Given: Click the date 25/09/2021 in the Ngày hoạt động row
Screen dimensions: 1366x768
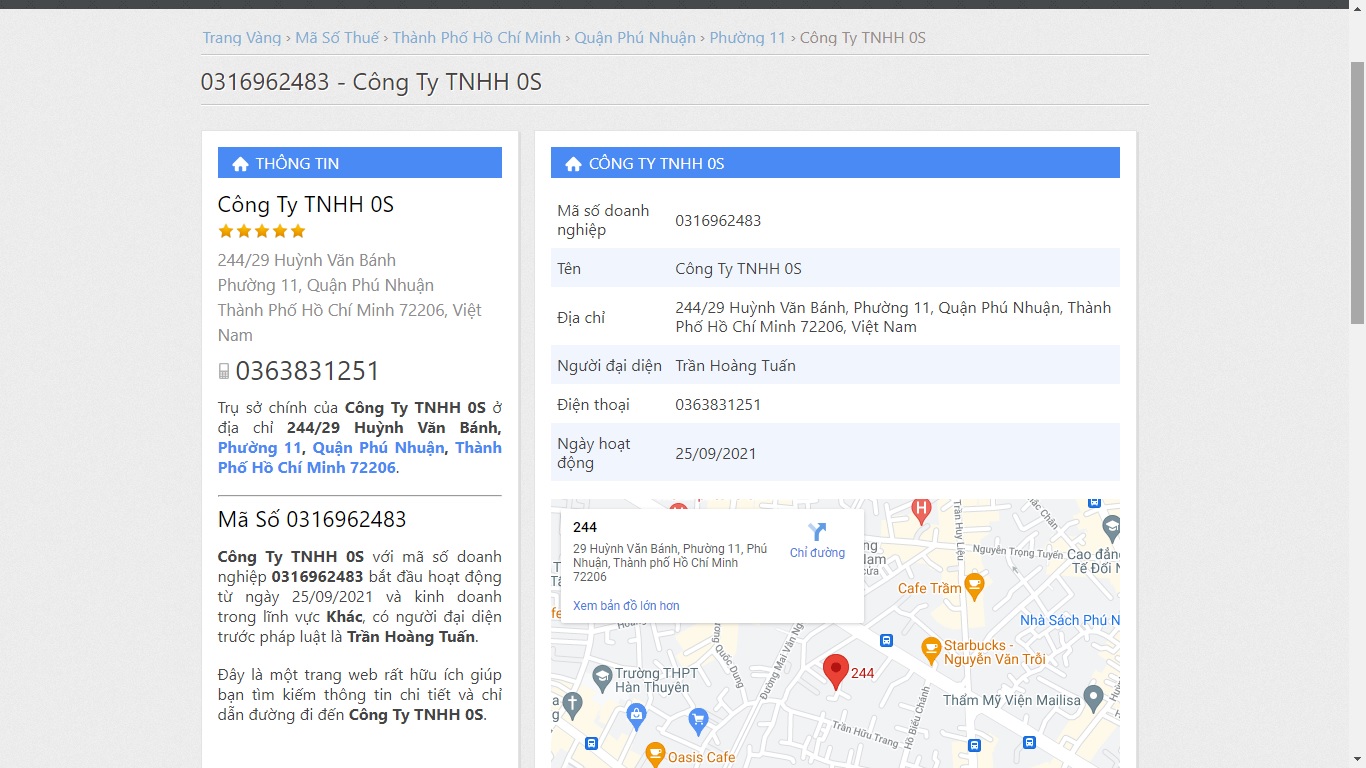Looking at the screenshot, I should coord(716,454).
